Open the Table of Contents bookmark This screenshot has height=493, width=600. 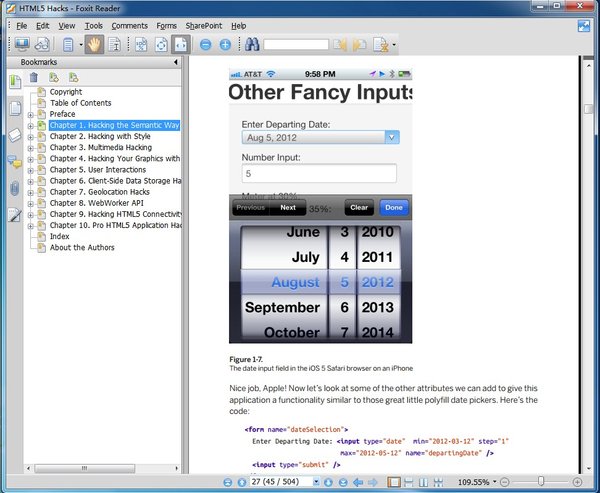coord(80,103)
